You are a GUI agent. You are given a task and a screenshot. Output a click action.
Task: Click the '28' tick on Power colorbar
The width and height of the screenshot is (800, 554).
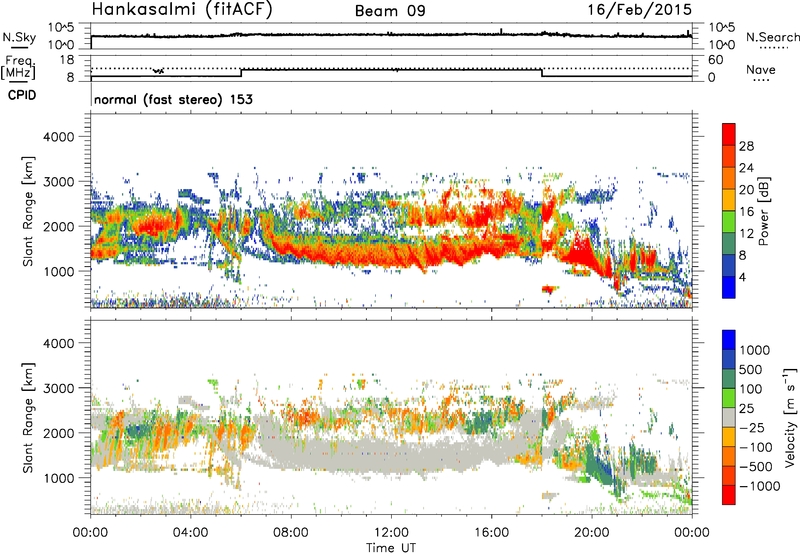tap(746, 146)
